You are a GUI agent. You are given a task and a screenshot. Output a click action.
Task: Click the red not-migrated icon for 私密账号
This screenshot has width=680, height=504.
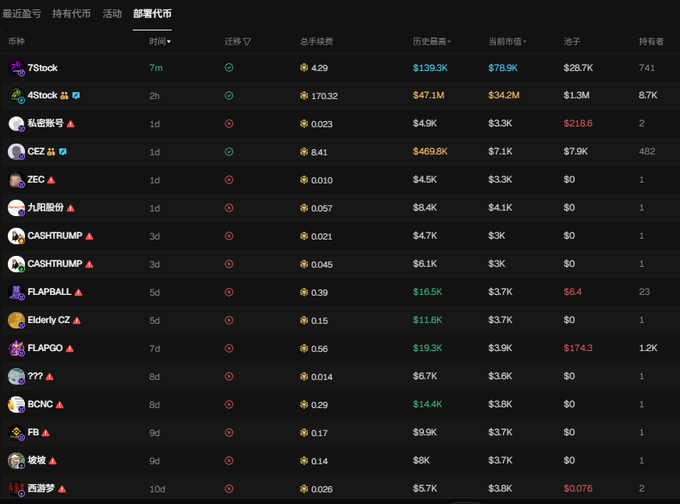click(229, 124)
